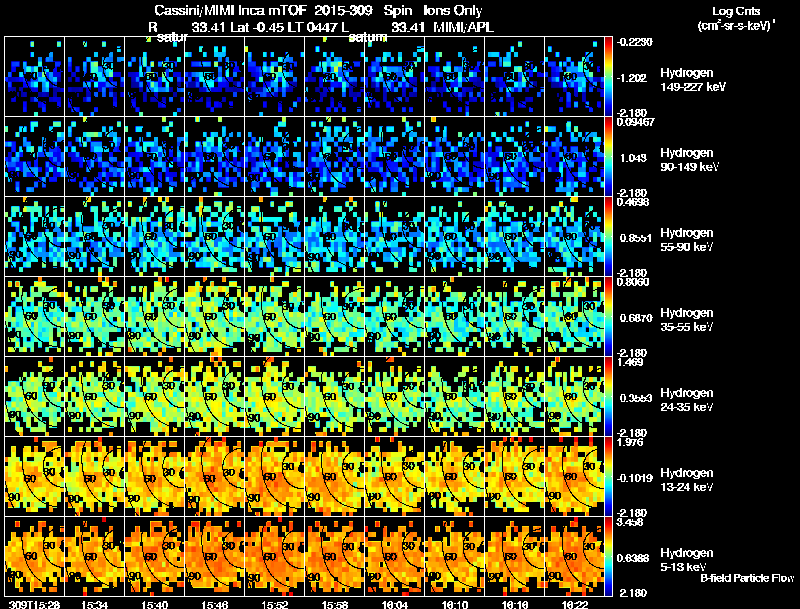
Task: Click the 'B-field Particle Flow' caption
Action: (747, 578)
